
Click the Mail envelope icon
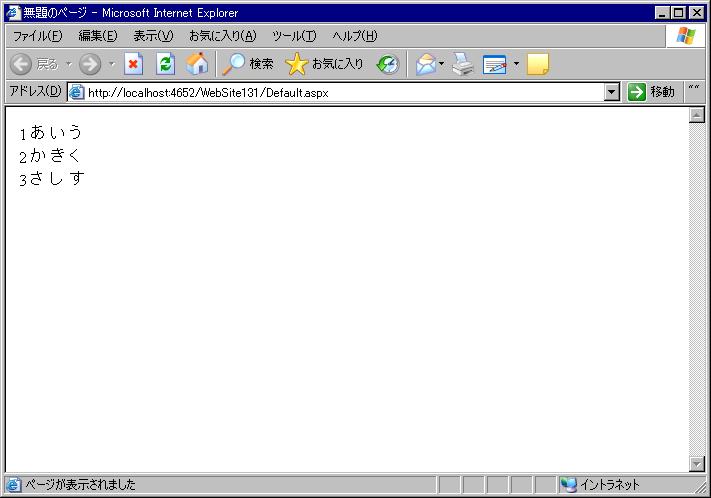point(425,64)
